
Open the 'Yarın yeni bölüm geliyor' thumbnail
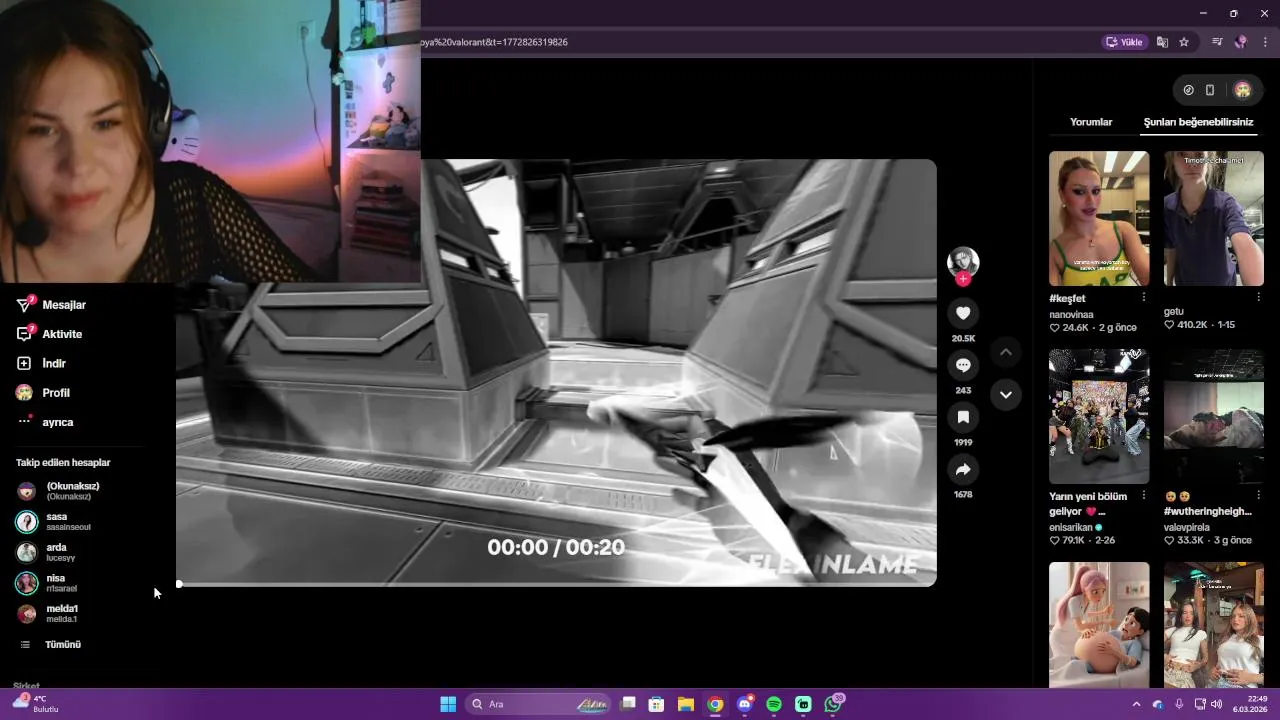pyautogui.click(x=1099, y=416)
